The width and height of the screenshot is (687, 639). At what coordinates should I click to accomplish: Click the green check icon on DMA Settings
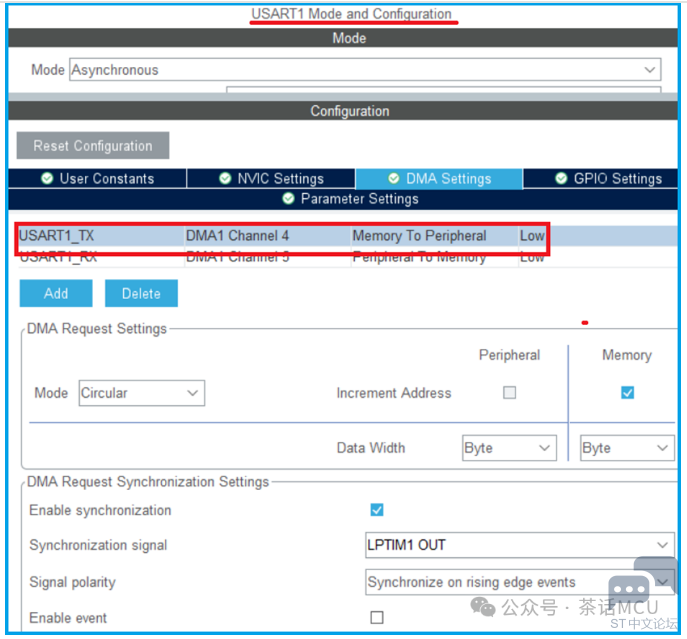pyautogui.click(x=393, y=178)
